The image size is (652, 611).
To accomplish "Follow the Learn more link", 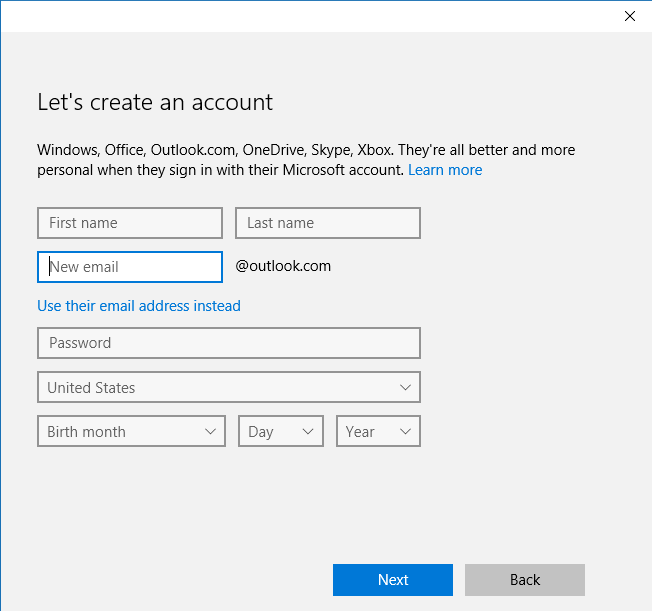I will (x=445, y=170).
